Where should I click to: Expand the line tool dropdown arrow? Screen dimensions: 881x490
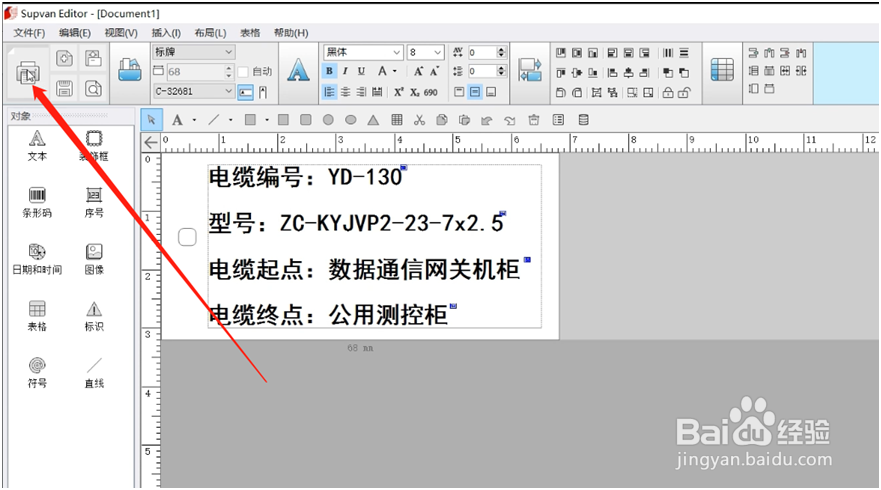(x=230, y=120)
